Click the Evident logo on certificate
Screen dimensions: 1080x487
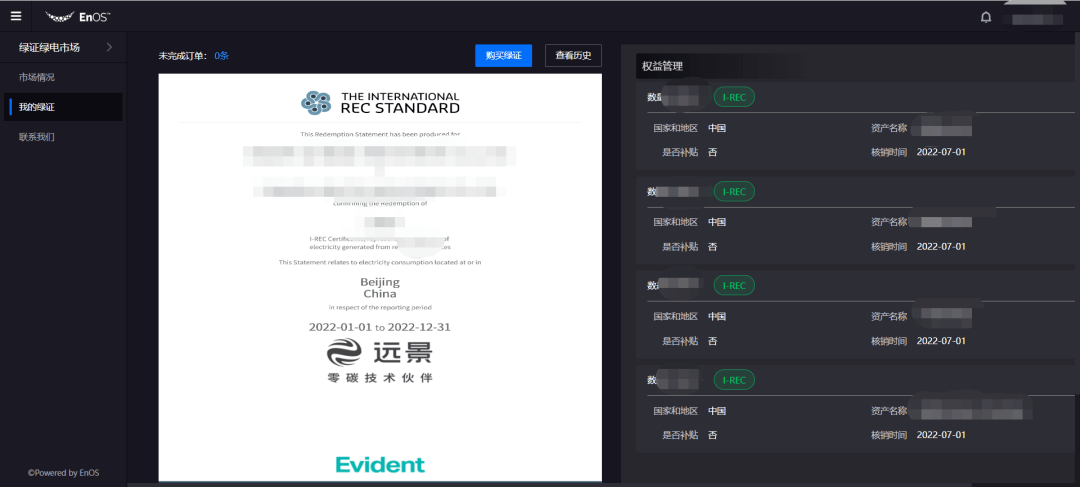click(x=380, y=464)
